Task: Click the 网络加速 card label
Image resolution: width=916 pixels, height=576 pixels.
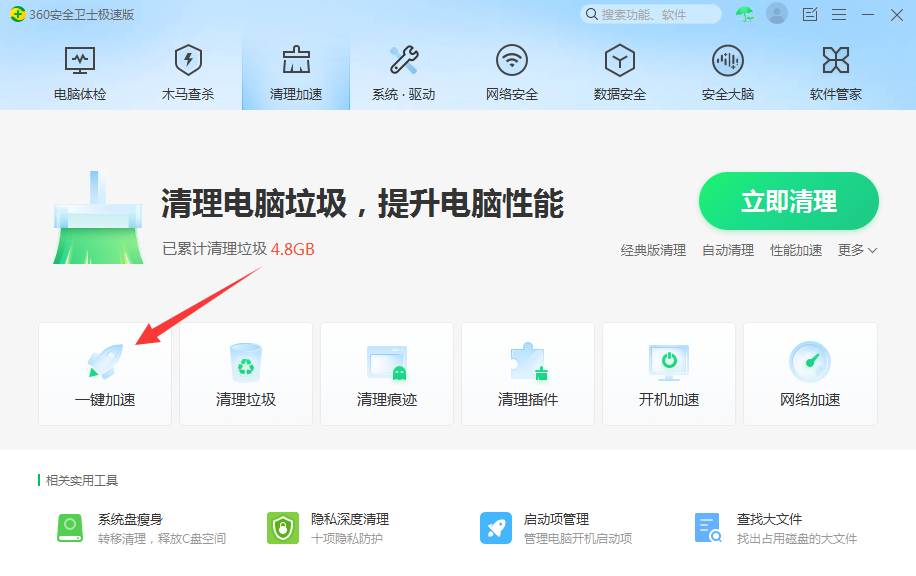Action: 810,400
